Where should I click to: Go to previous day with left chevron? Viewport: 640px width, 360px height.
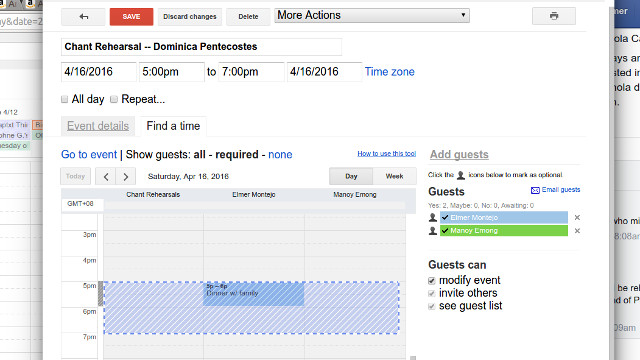pos(106,177)
